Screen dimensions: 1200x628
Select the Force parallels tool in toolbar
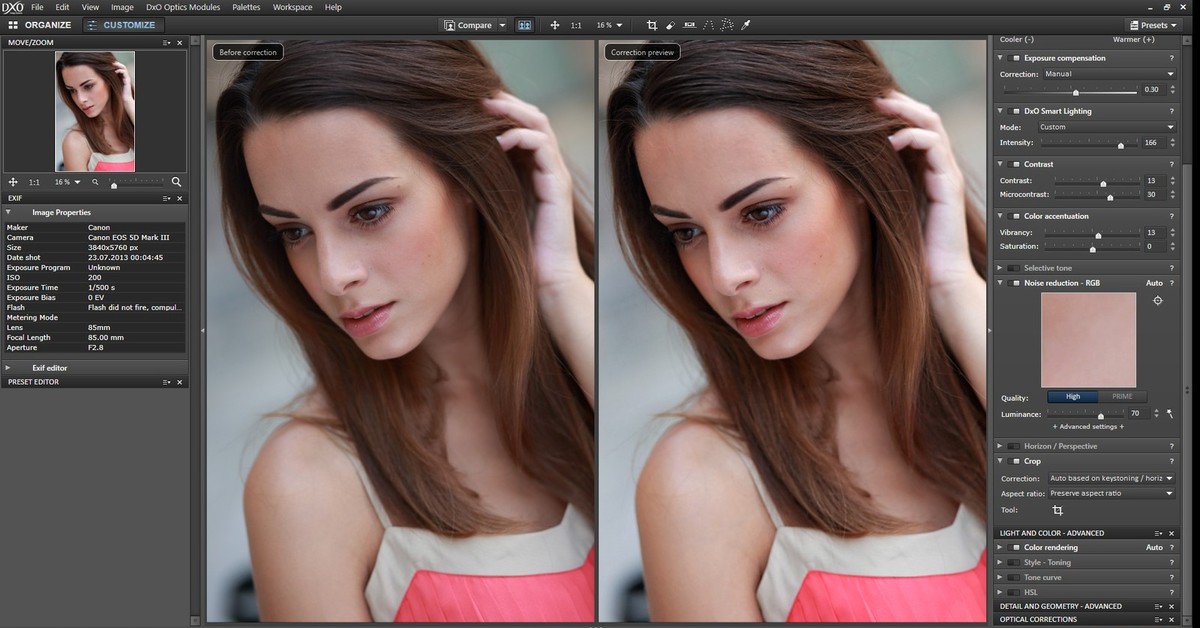pyautogui.click(x=708, y=25)
